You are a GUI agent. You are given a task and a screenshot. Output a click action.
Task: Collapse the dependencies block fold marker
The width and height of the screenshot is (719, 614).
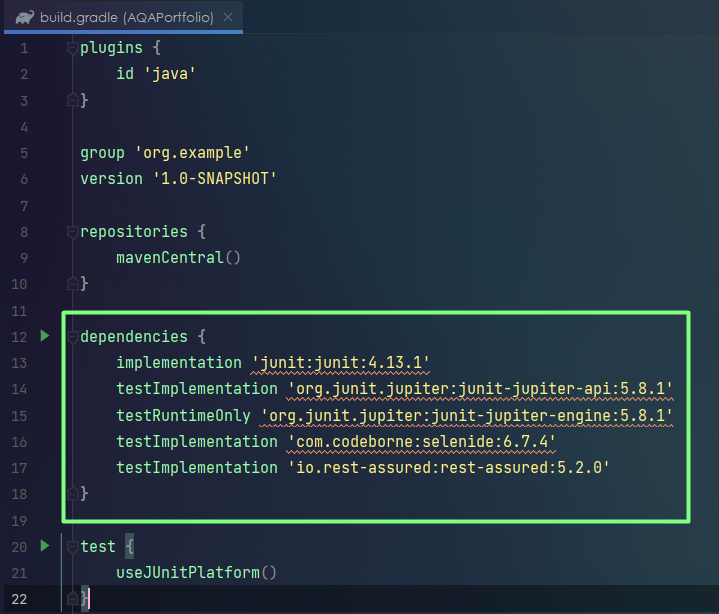click(x=72, y=337)
